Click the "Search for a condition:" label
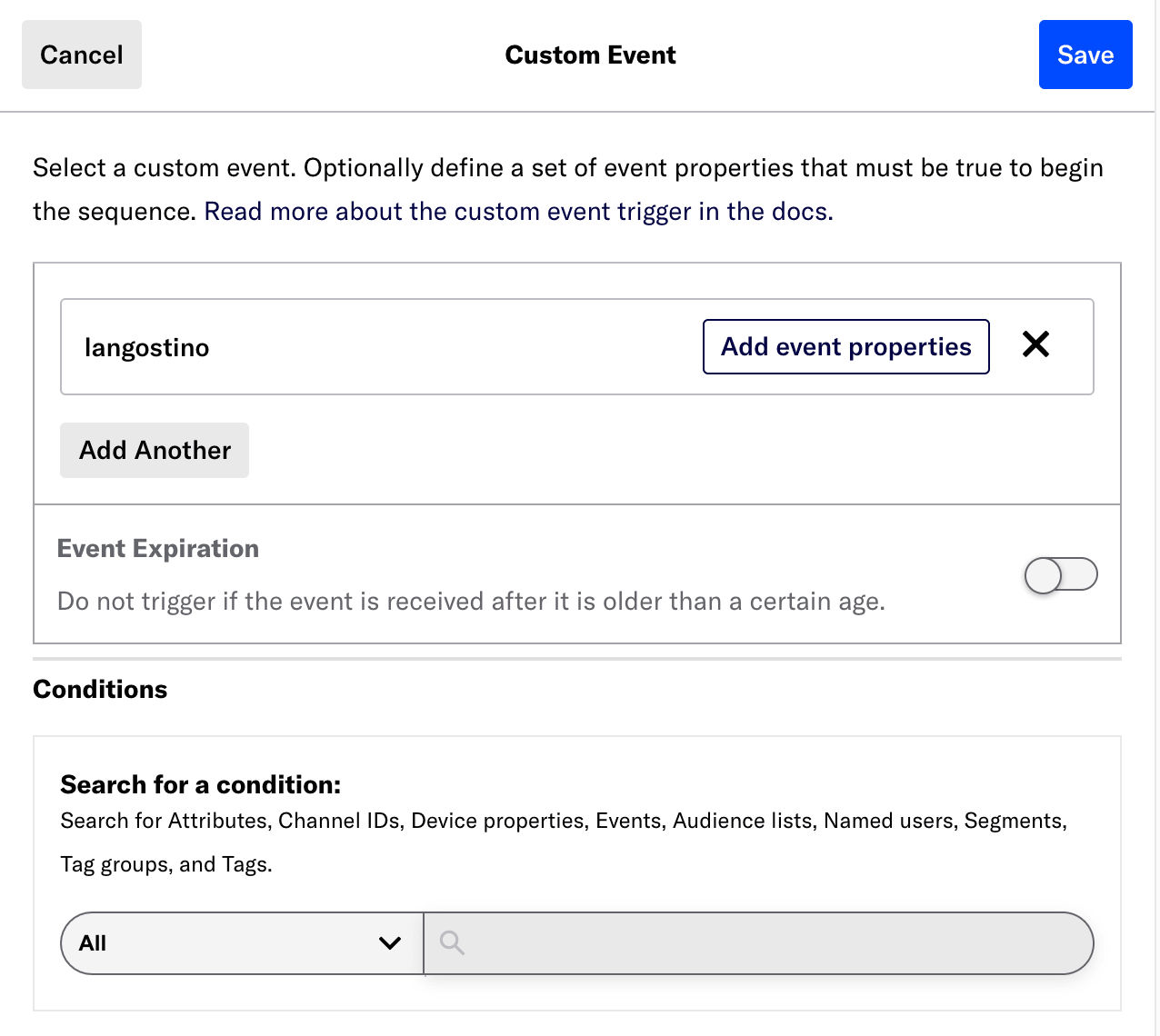 [201, 784]
